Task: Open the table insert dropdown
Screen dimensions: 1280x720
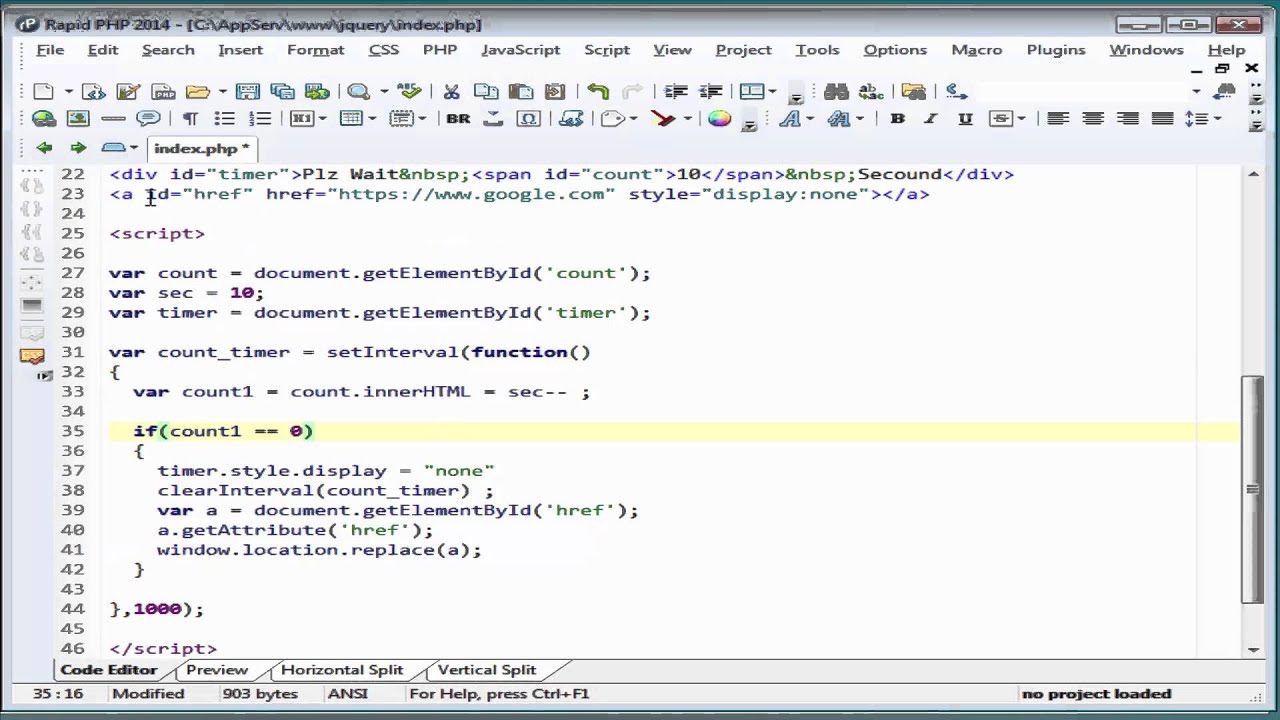Action: point(372,119)
